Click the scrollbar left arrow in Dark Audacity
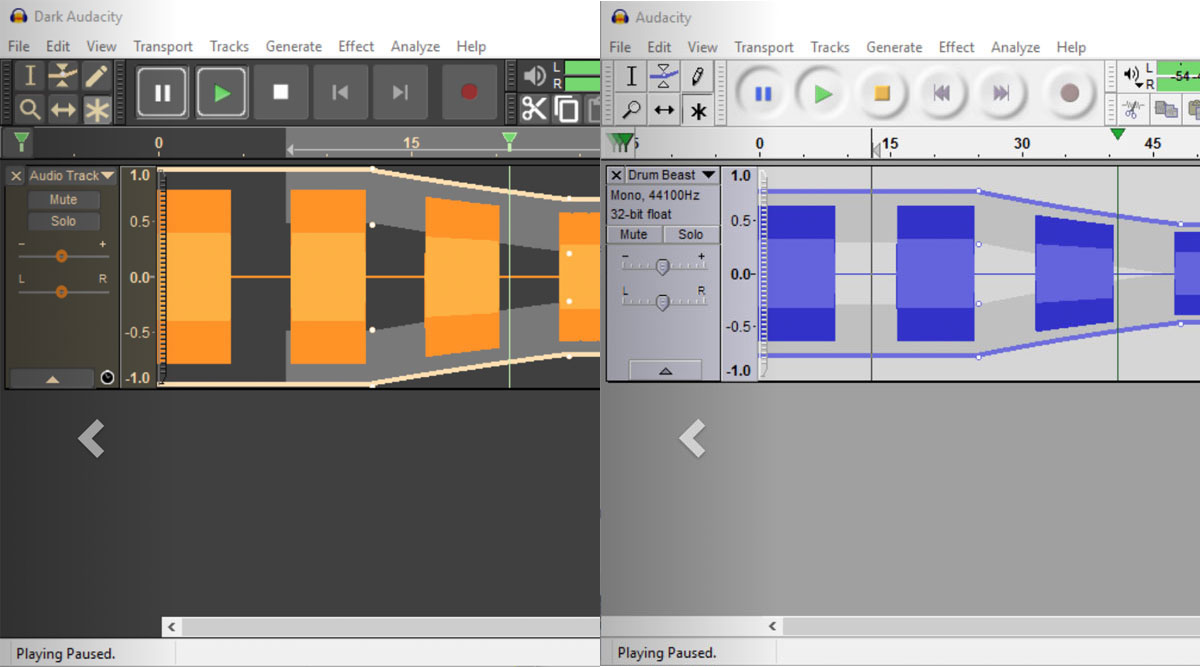The height and width of the screenshot is (667, 1200). click(171, 626)
